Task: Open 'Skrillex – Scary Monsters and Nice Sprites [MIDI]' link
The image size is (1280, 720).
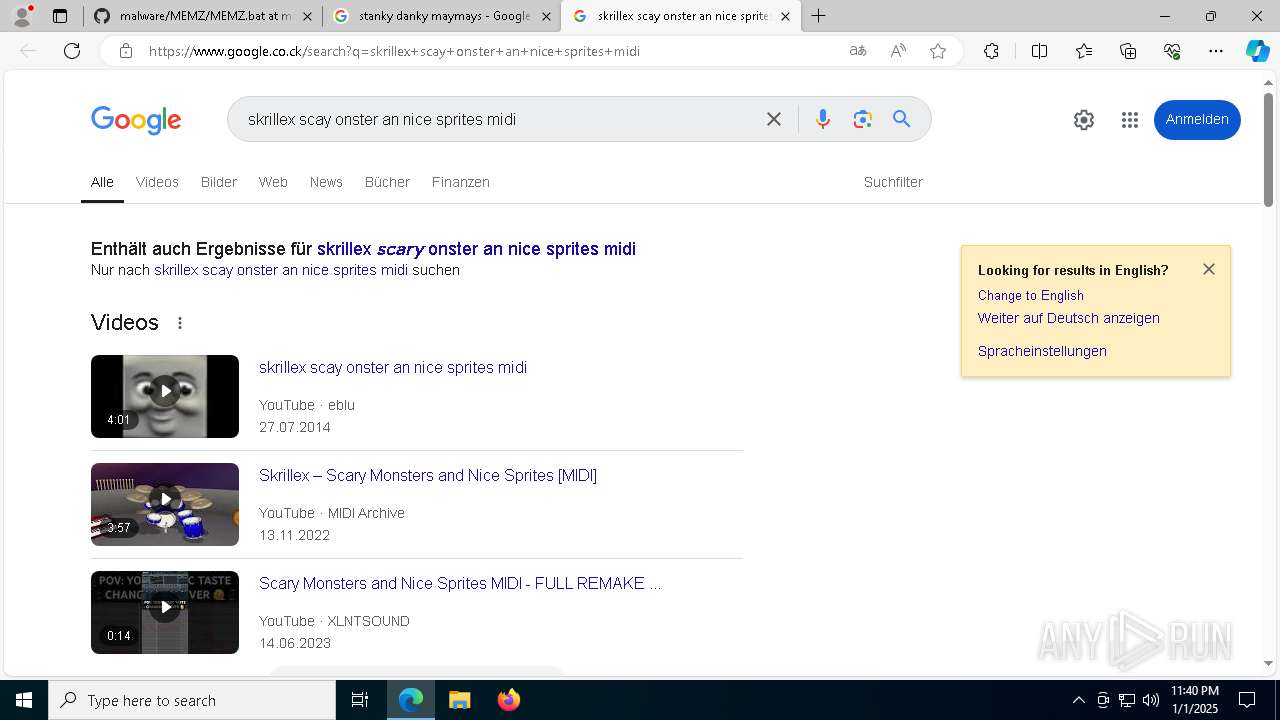Action: tap(428, 475)
